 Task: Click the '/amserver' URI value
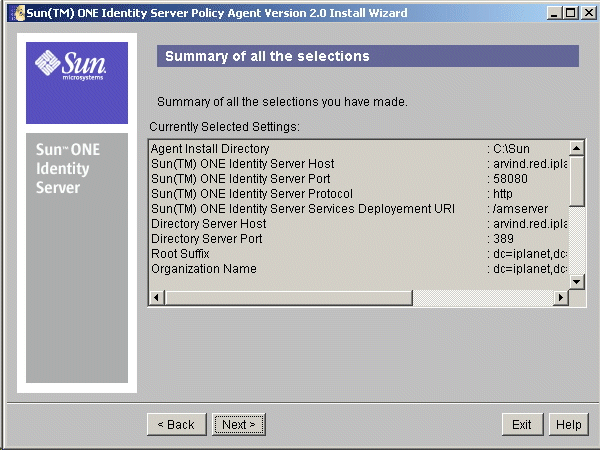520,209
